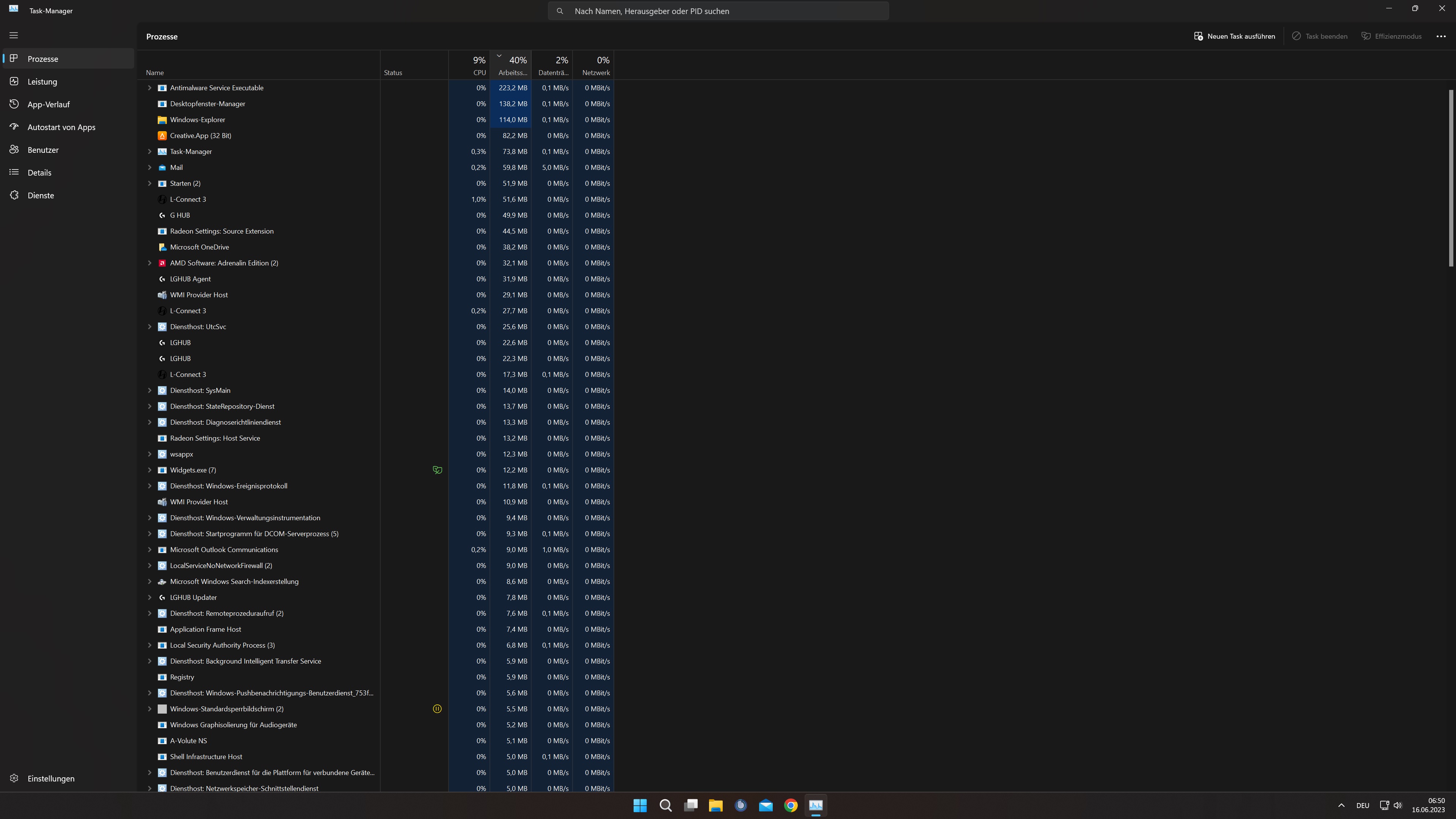This screenshot has height=819, width=1456.
Task: Expand AMD Software: Adrenalin Edition group
Action: [150, 263]
